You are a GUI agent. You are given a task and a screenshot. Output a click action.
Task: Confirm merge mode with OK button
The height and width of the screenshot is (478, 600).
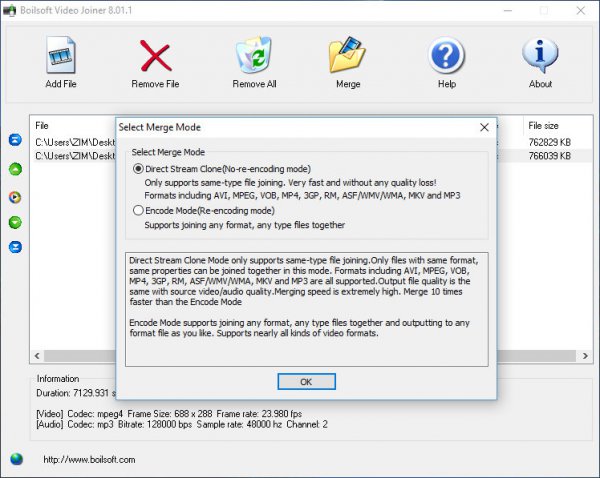point(307,382)
